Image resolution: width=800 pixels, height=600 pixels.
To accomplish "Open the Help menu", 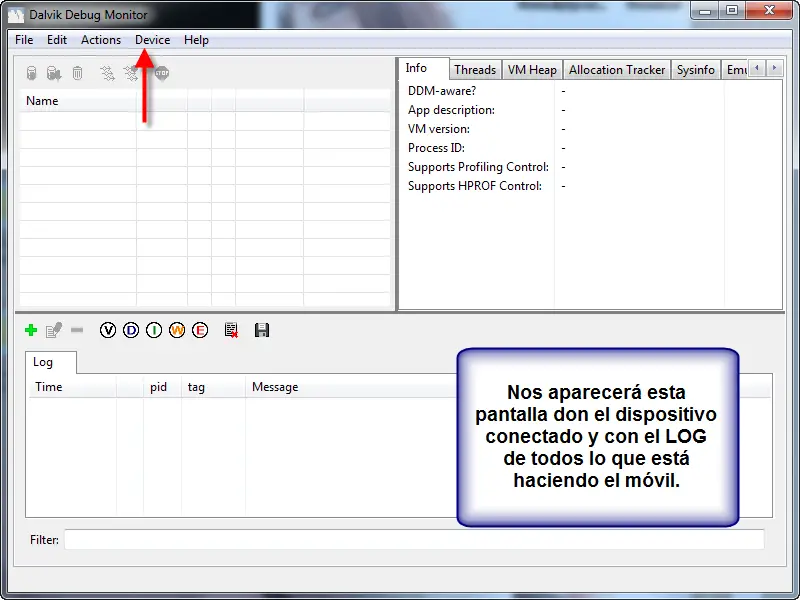I will coord(196,40).
